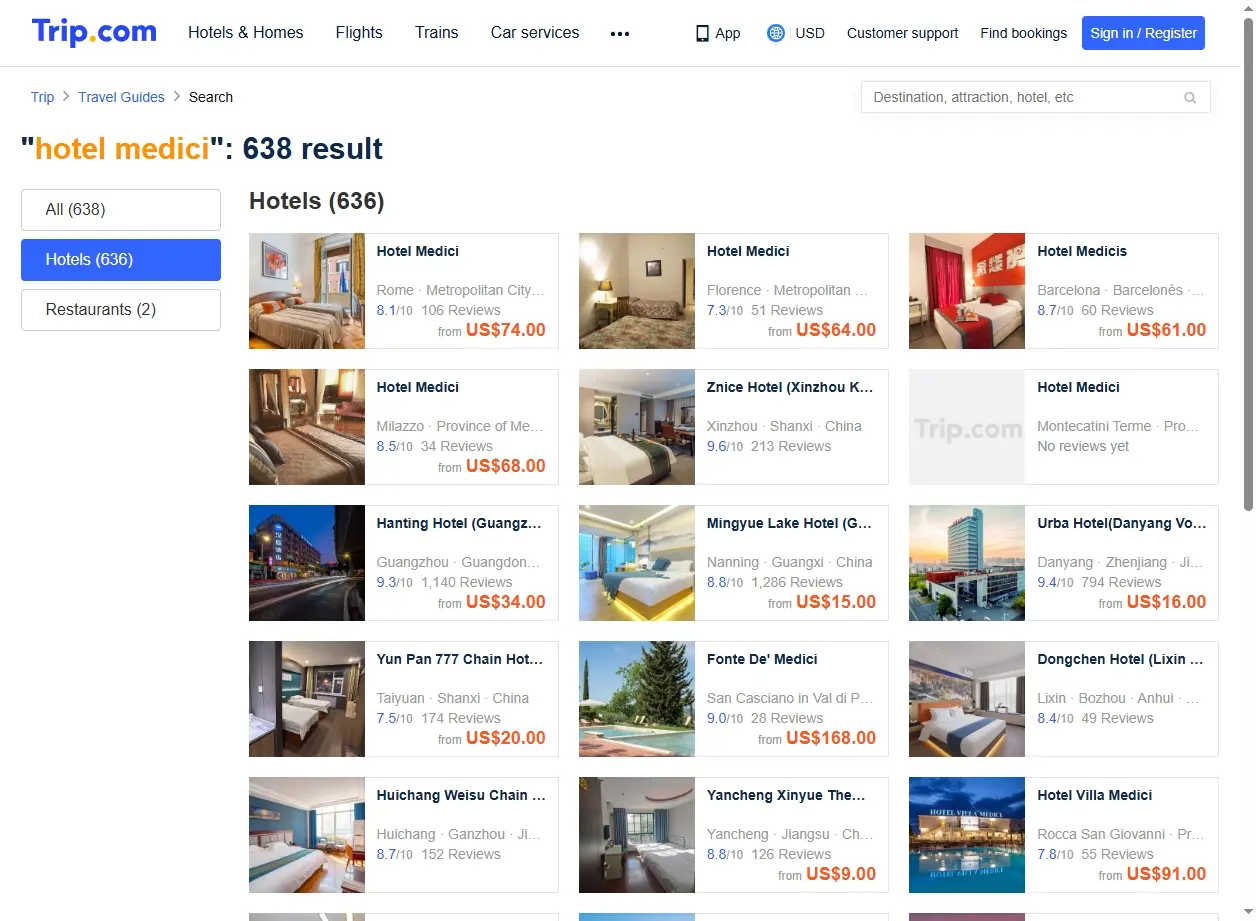Open Hotel Medici Florence thumbnail
The image size is (1256, 921).
637,291
